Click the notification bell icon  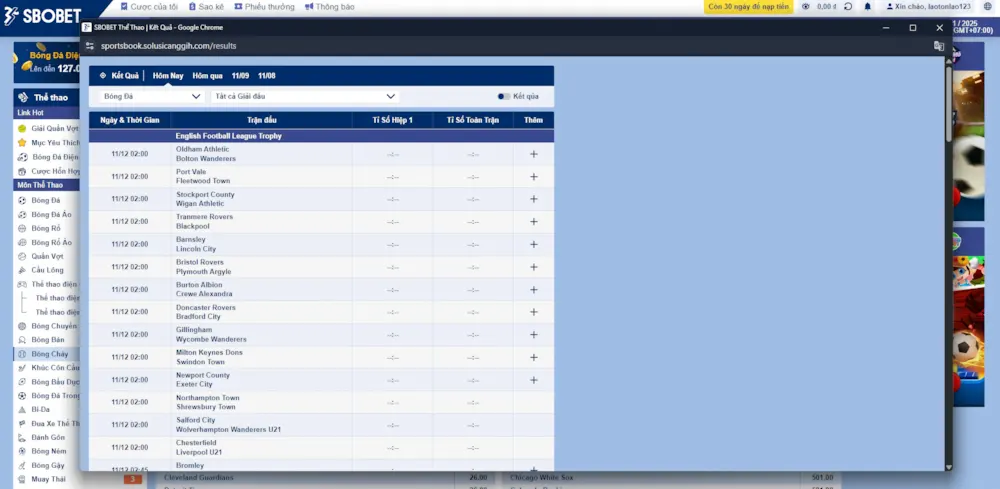tap(867, 7)
